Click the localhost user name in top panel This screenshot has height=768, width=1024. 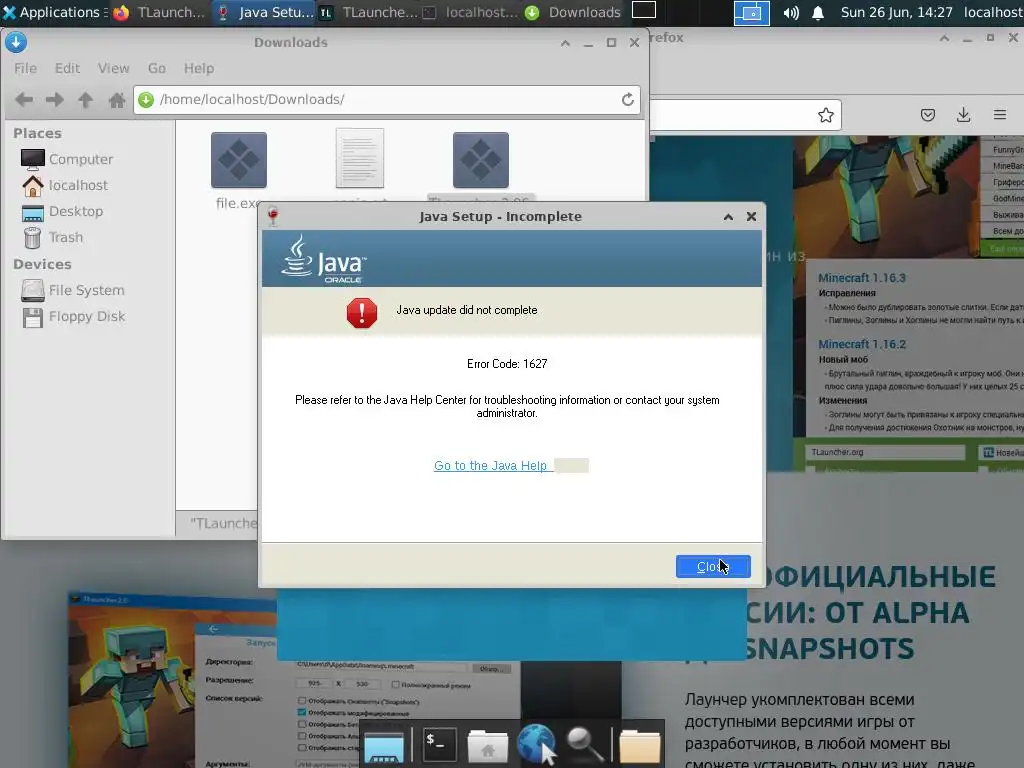pos(993,12)
